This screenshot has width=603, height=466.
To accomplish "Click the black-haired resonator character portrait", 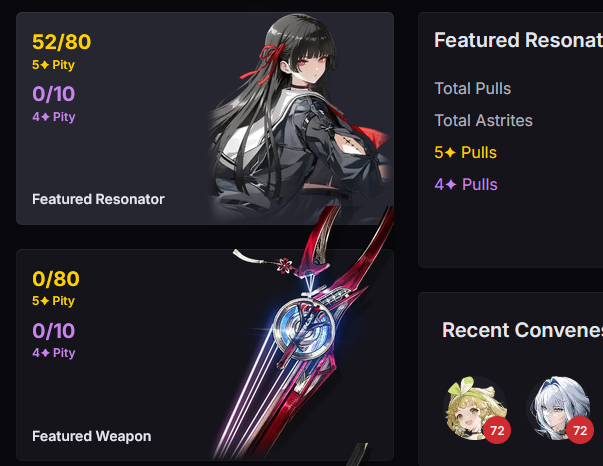I will [302, 117].
